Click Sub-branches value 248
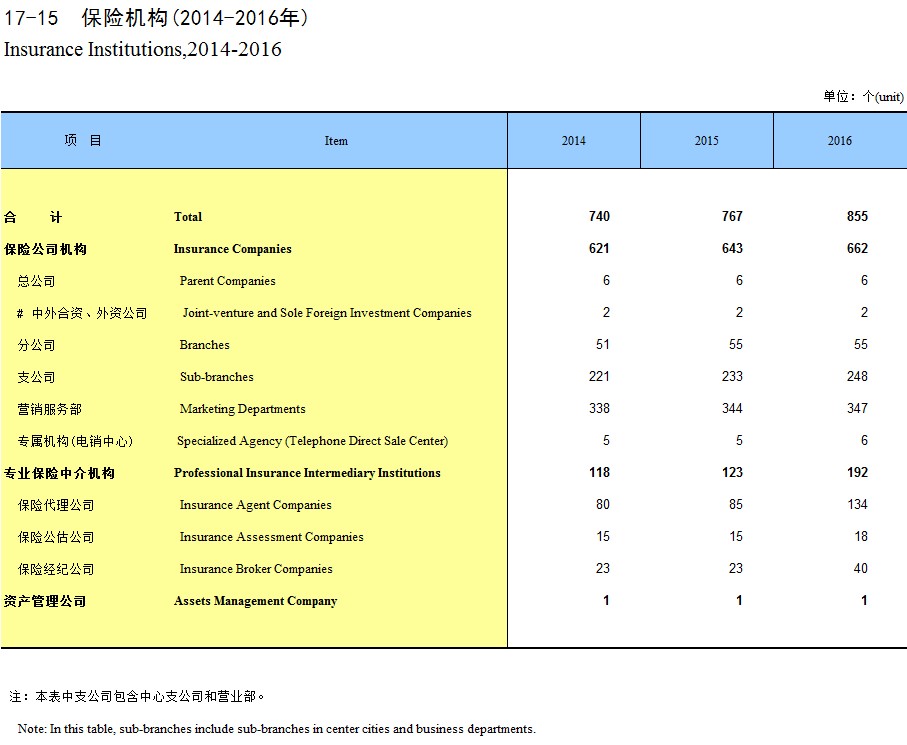The image size is (907, 745). click(857, 376)
